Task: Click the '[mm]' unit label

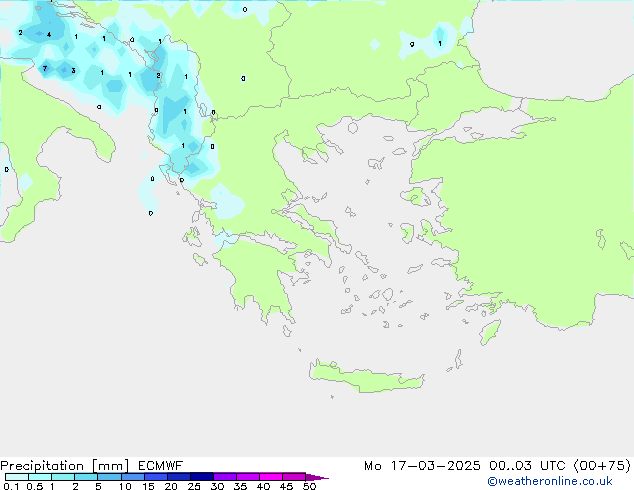Action: click(110, 466)
